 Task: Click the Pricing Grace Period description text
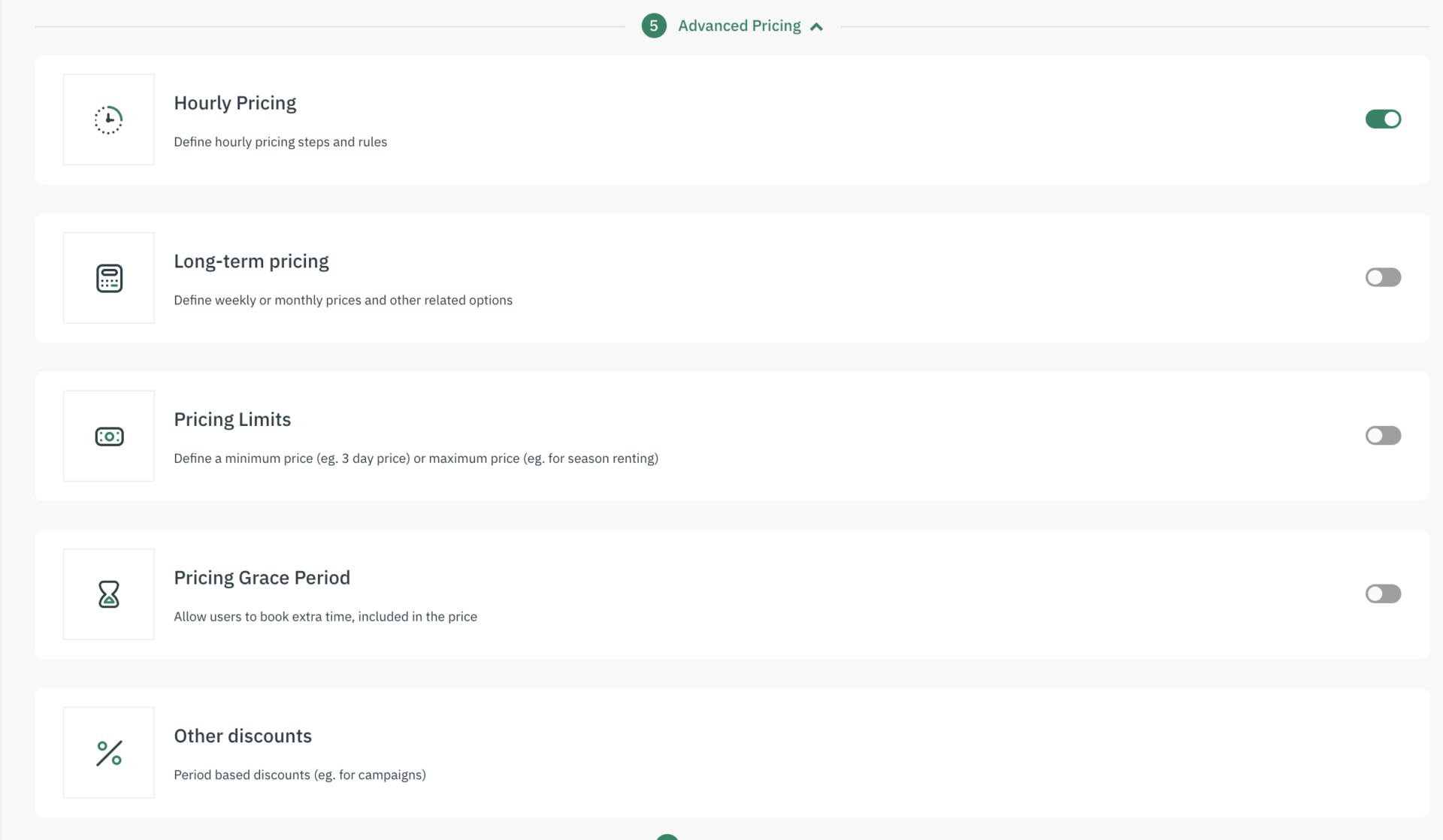tap(325, 616)
